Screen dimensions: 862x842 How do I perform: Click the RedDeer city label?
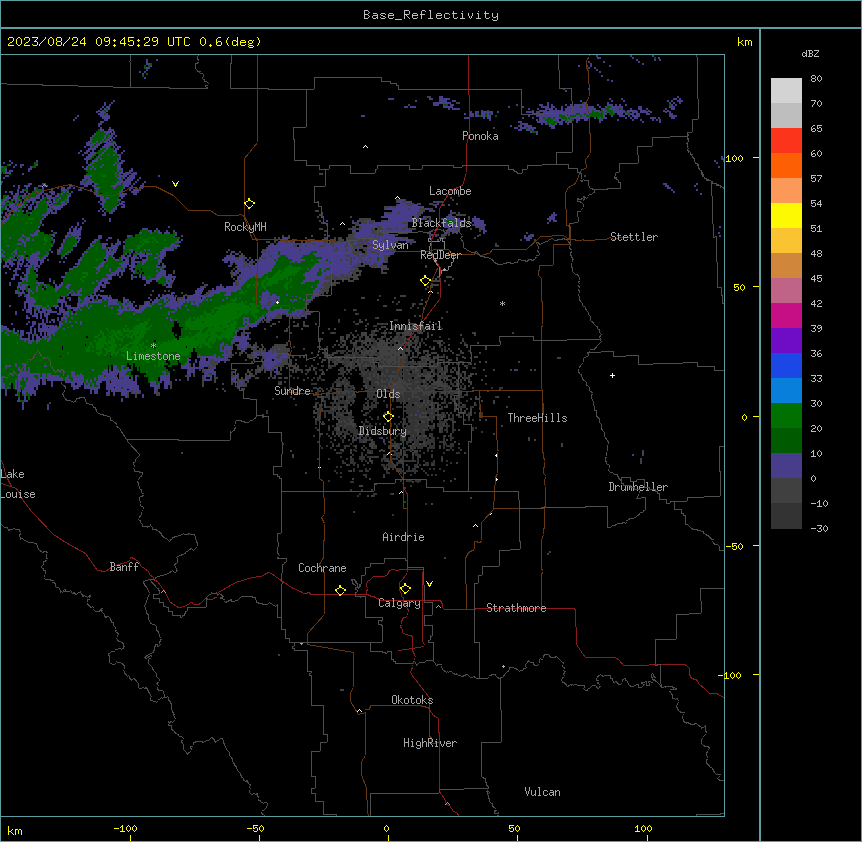pos(440,255)
